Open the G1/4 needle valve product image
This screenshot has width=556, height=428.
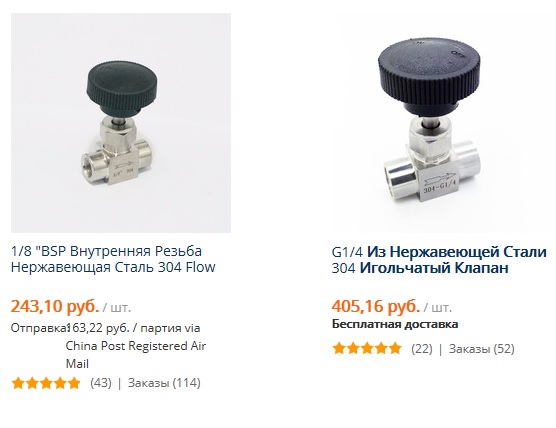pos(442,123)
